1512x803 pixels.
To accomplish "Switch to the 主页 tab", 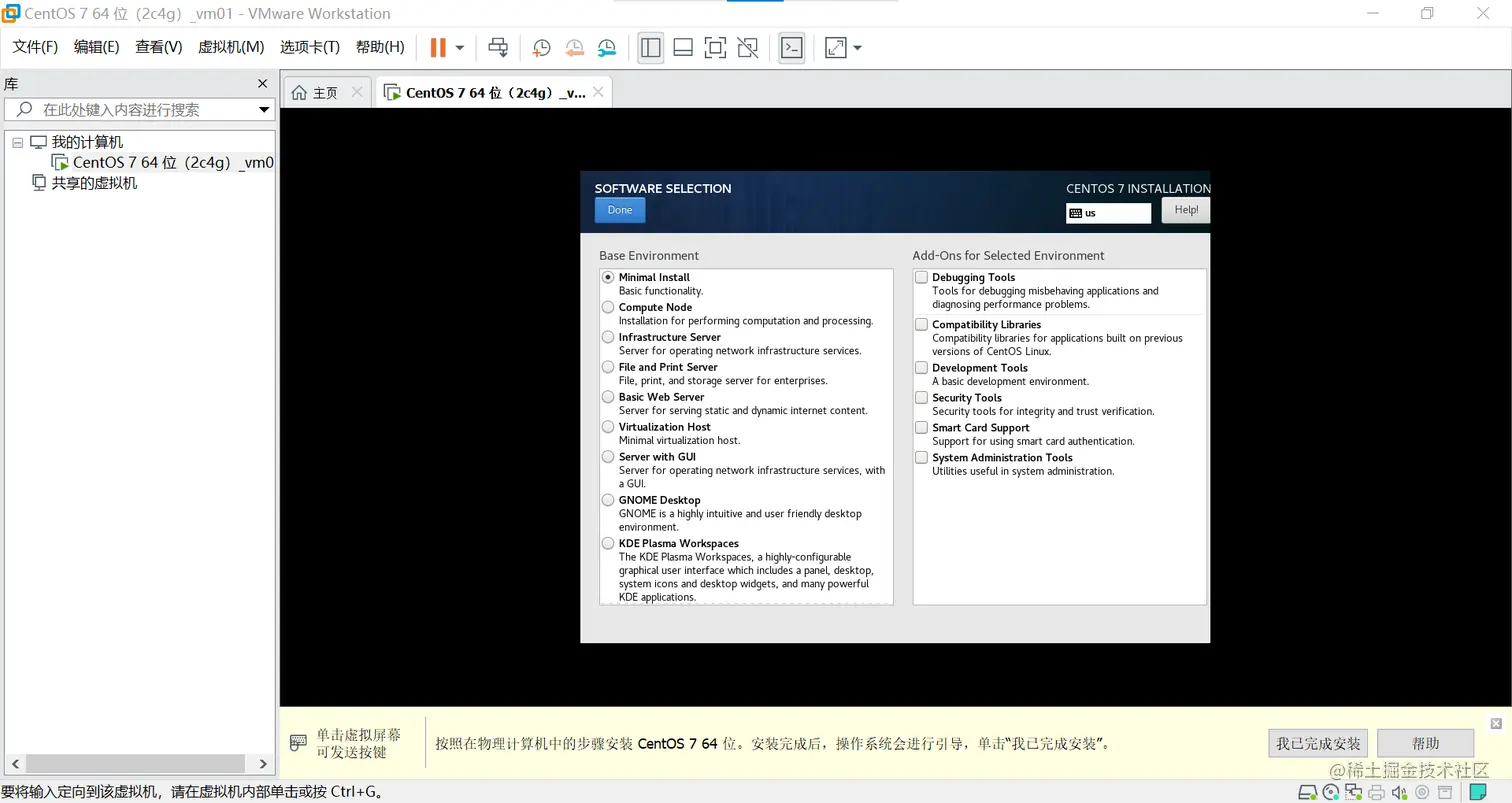I will 315,92.
